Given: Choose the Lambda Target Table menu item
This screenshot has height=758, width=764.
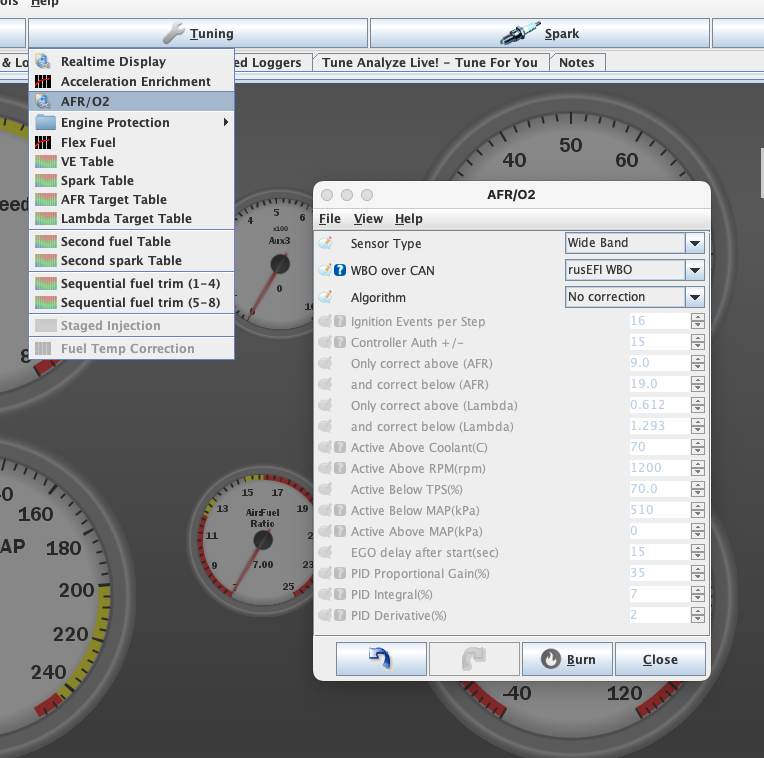Looking at the screenshot, I should tap(132, 218).
